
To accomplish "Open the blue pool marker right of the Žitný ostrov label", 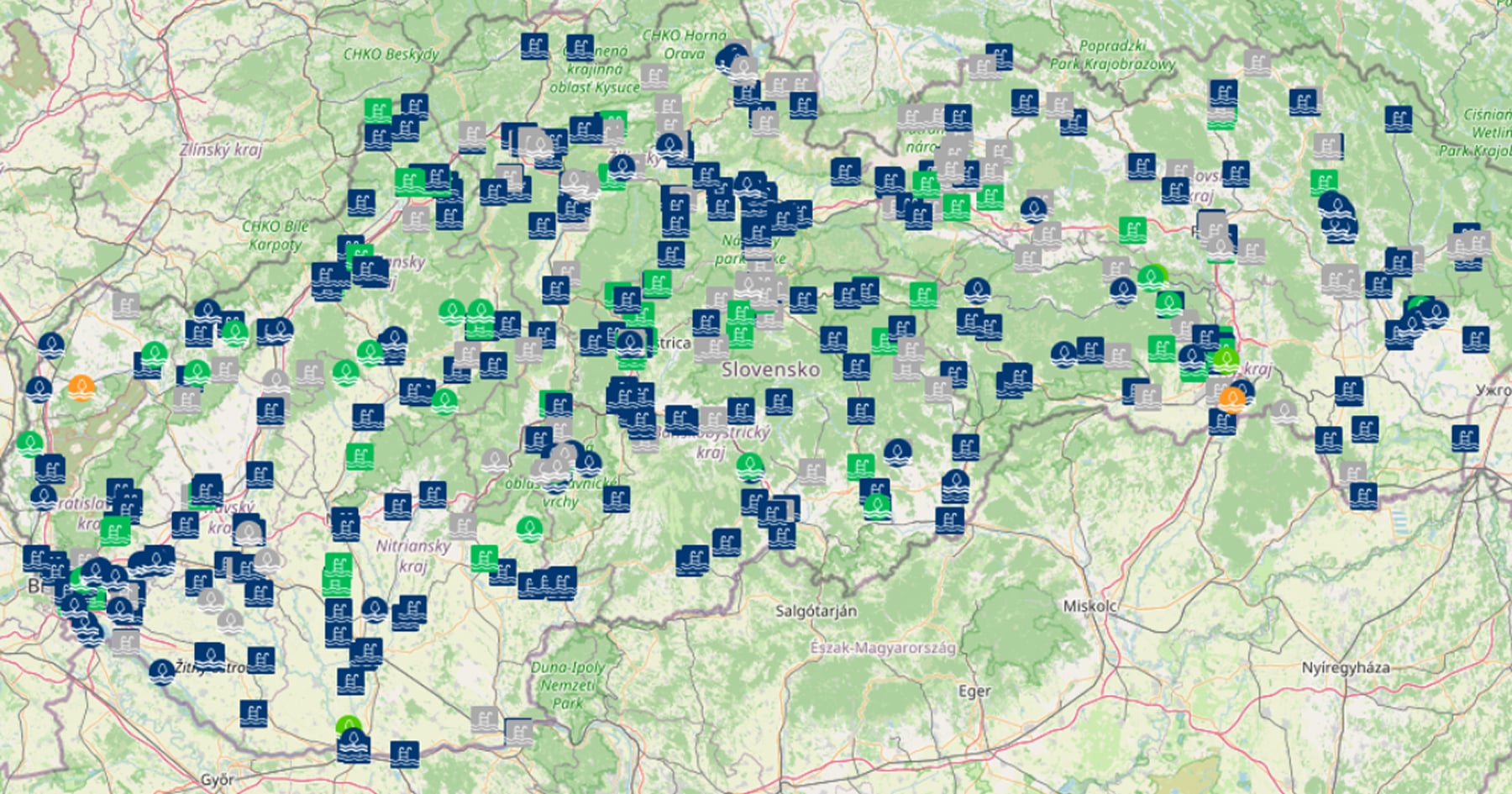I will [260, 660].
